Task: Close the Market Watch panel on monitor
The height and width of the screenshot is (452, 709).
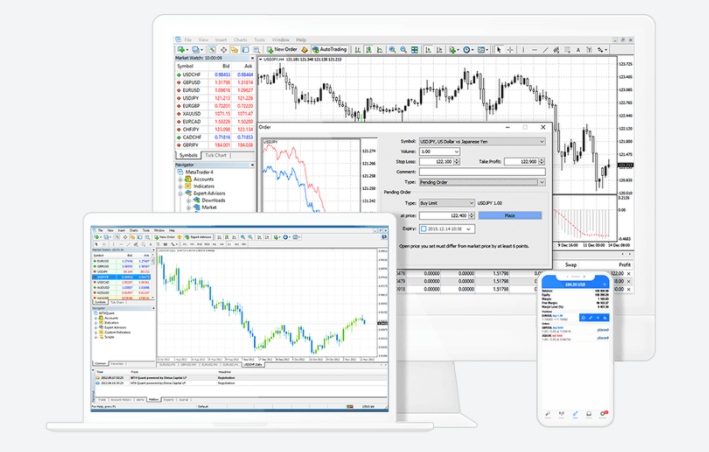Action: 252,58
